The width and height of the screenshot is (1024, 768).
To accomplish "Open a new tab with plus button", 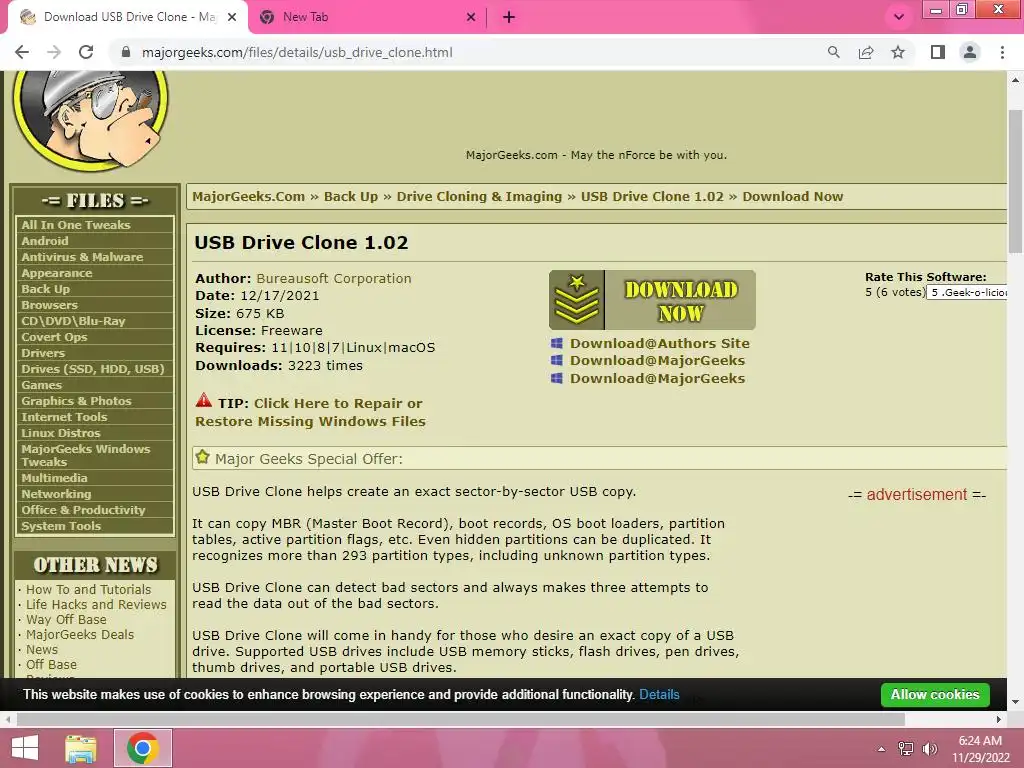I will [x=509, y=18].
